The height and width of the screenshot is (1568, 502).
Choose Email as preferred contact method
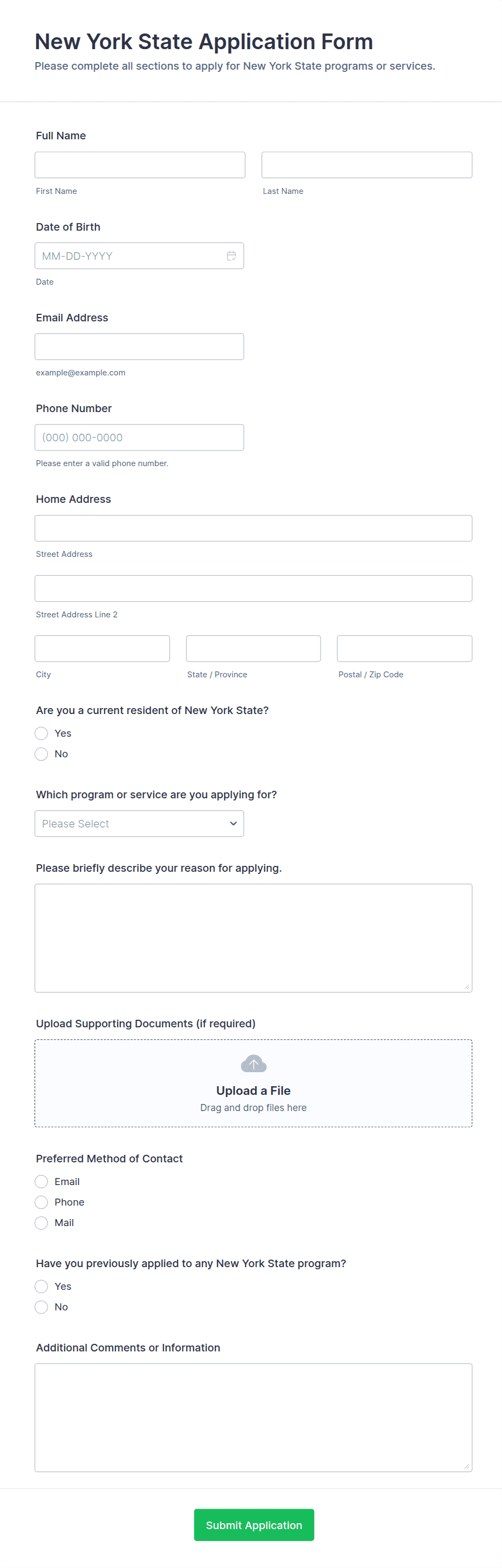click(41, 1181)
